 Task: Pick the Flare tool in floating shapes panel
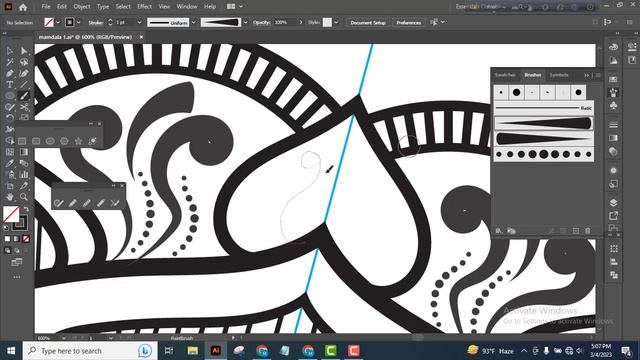(x=93, y=141)
